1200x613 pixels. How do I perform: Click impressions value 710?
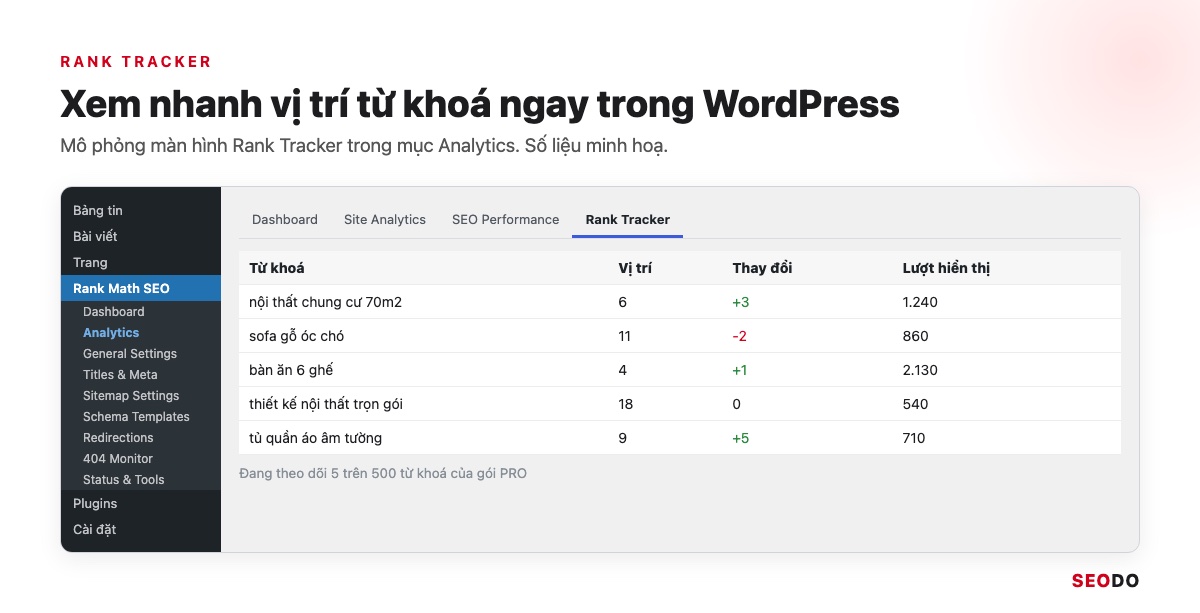point(914,438)
